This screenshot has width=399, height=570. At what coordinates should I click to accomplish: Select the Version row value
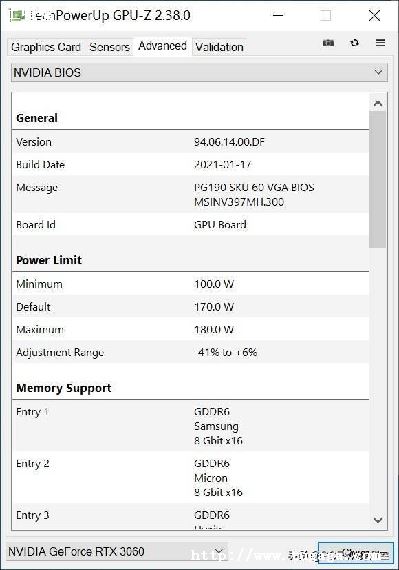(x=229, y=142)
